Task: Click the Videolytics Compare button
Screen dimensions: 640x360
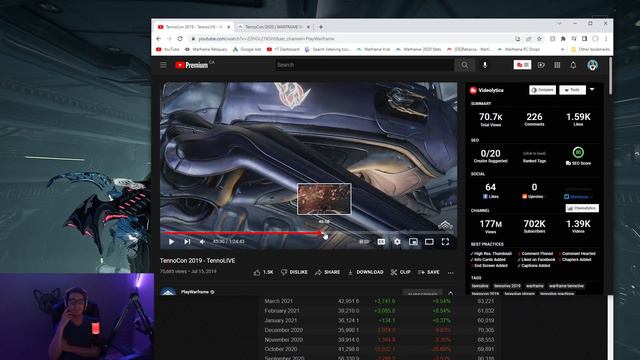Action: pos(542,90)
